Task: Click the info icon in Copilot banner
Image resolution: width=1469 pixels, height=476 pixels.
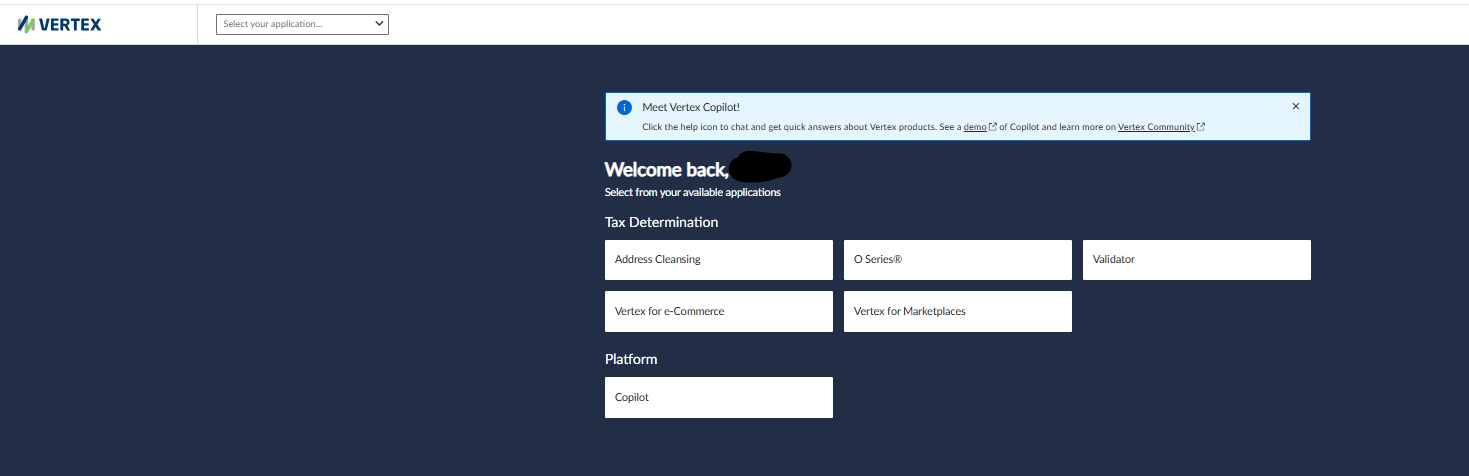Action: (624, 107)
